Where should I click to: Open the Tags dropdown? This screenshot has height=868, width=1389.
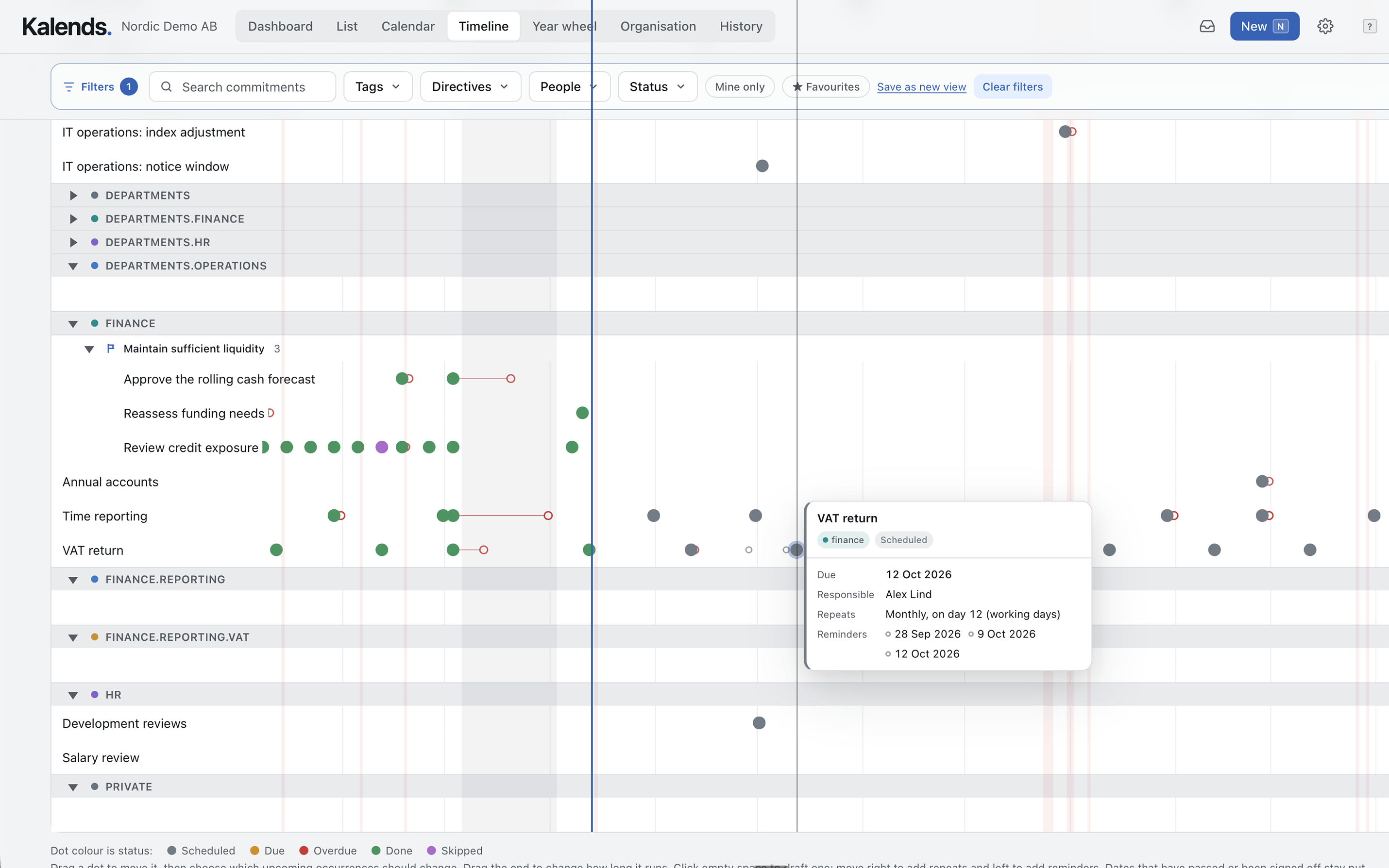378,87
